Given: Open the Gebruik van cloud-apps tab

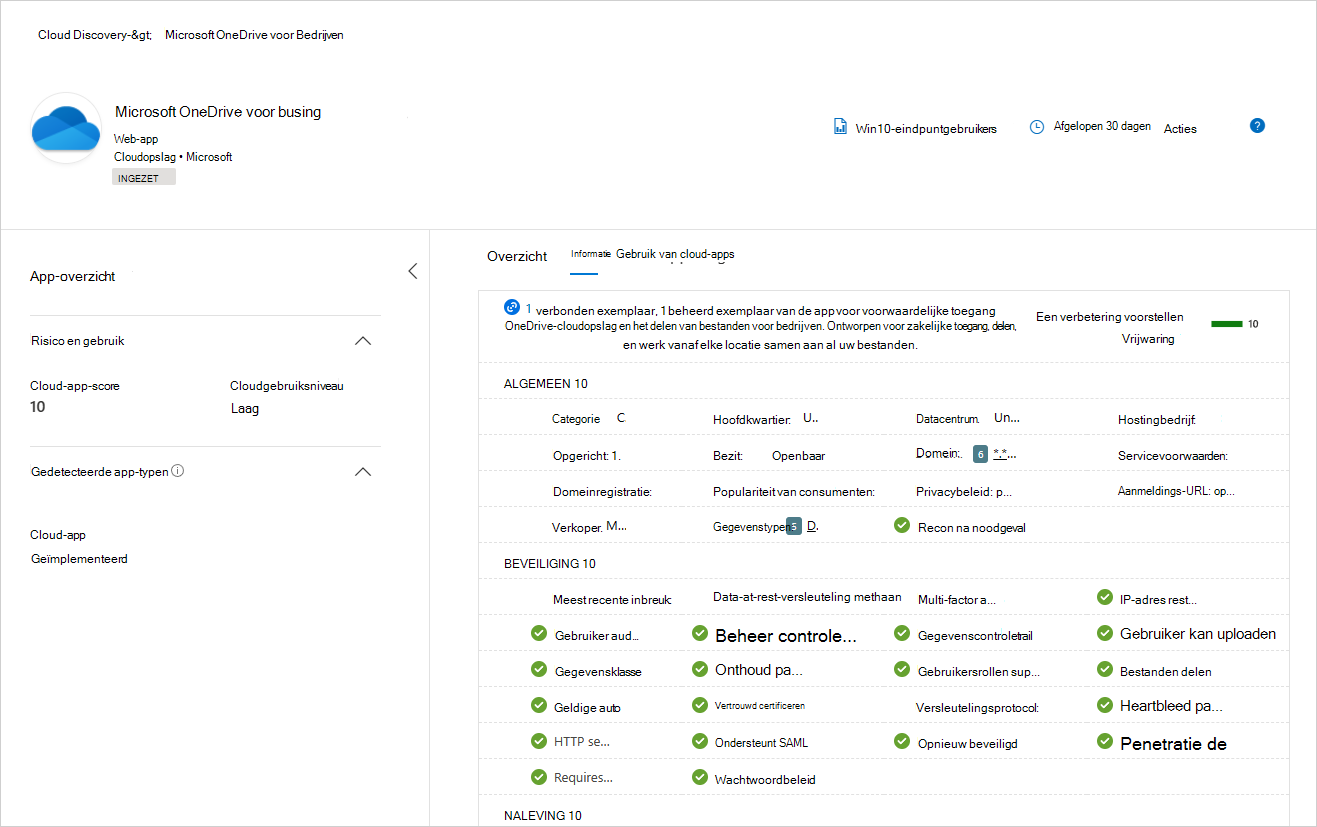Looking at the screenshot, I should (x=675, y=254).
